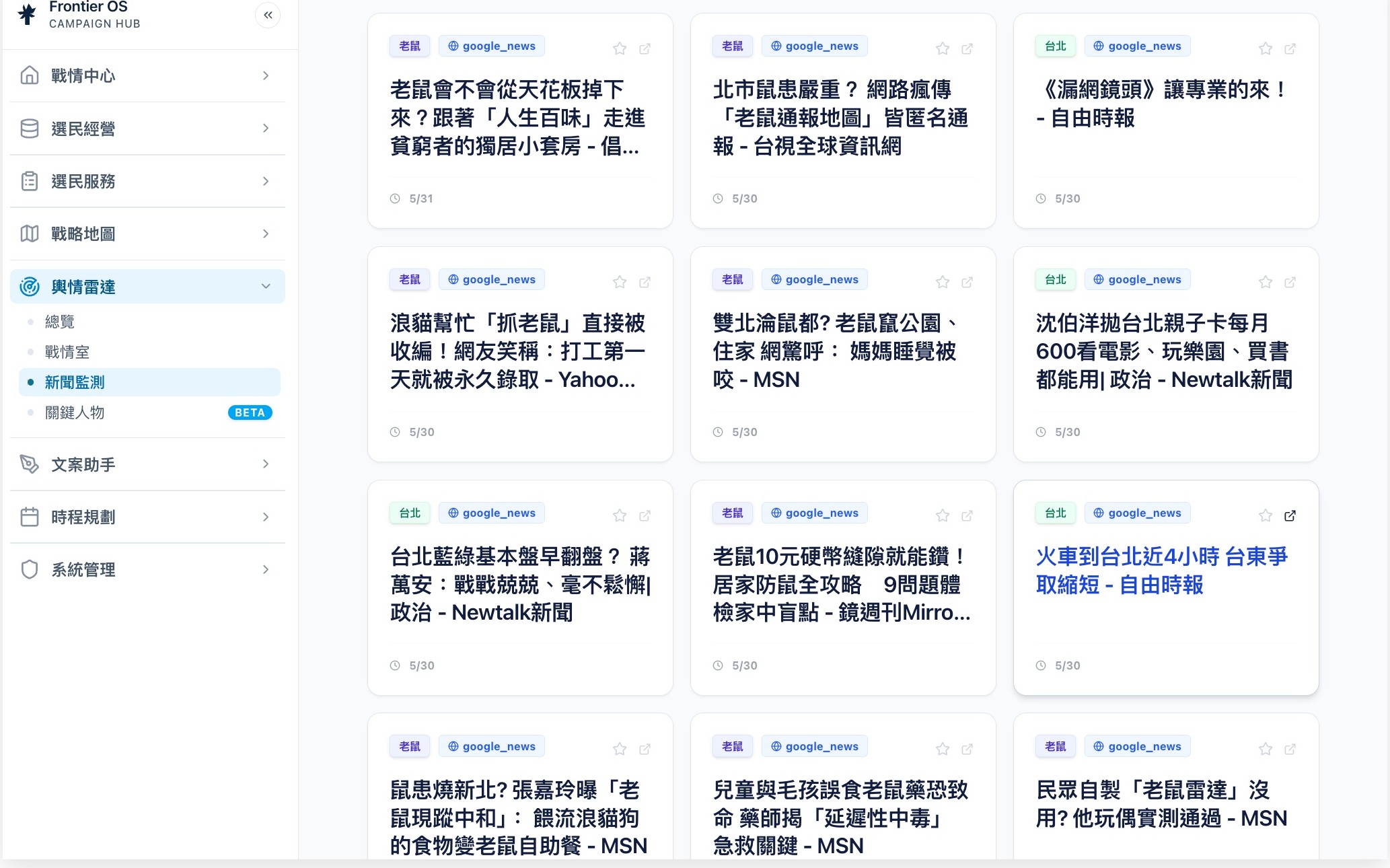Open 沈伯洋拋台北親子卡 article externally
Screen dimensions: 1390x868
pyautogui.click(x=1290, y=282)
